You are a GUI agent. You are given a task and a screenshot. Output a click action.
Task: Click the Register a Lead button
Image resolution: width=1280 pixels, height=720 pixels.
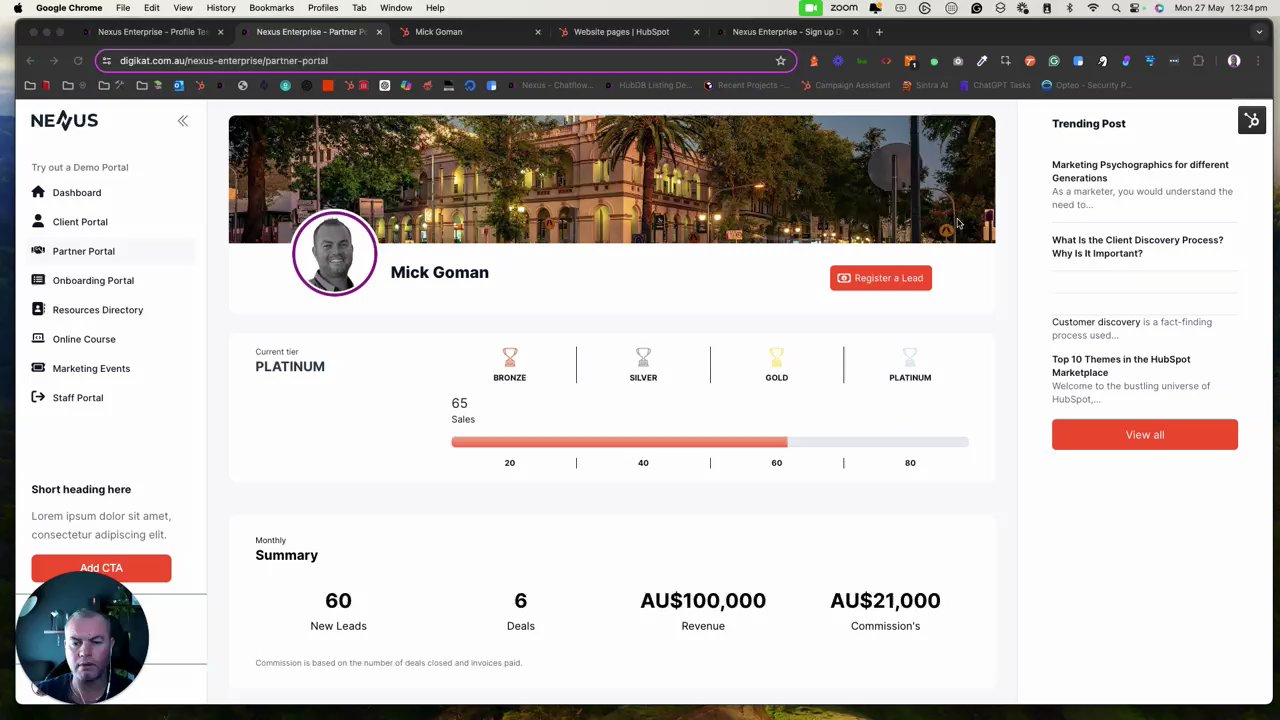coord(881,278)
